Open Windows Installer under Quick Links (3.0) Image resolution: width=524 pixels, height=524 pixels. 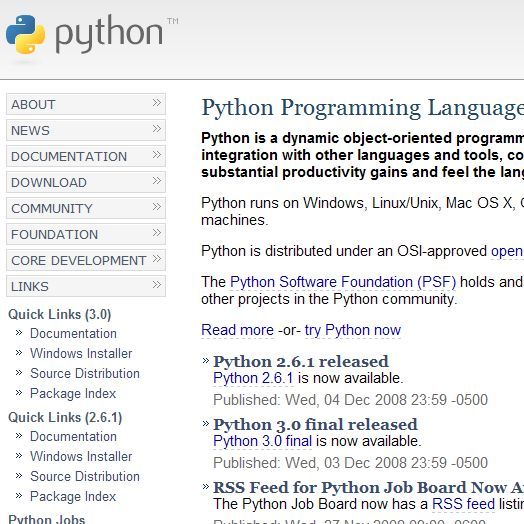point(81,354)
